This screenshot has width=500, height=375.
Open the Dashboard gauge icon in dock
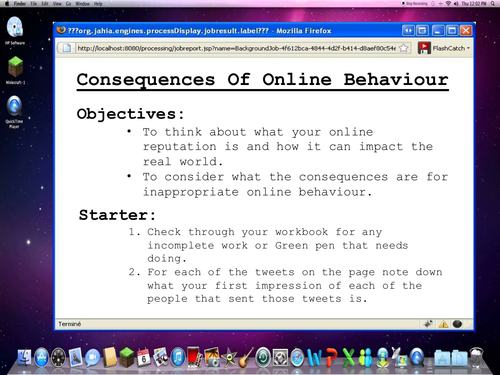(x=59, y=358)
